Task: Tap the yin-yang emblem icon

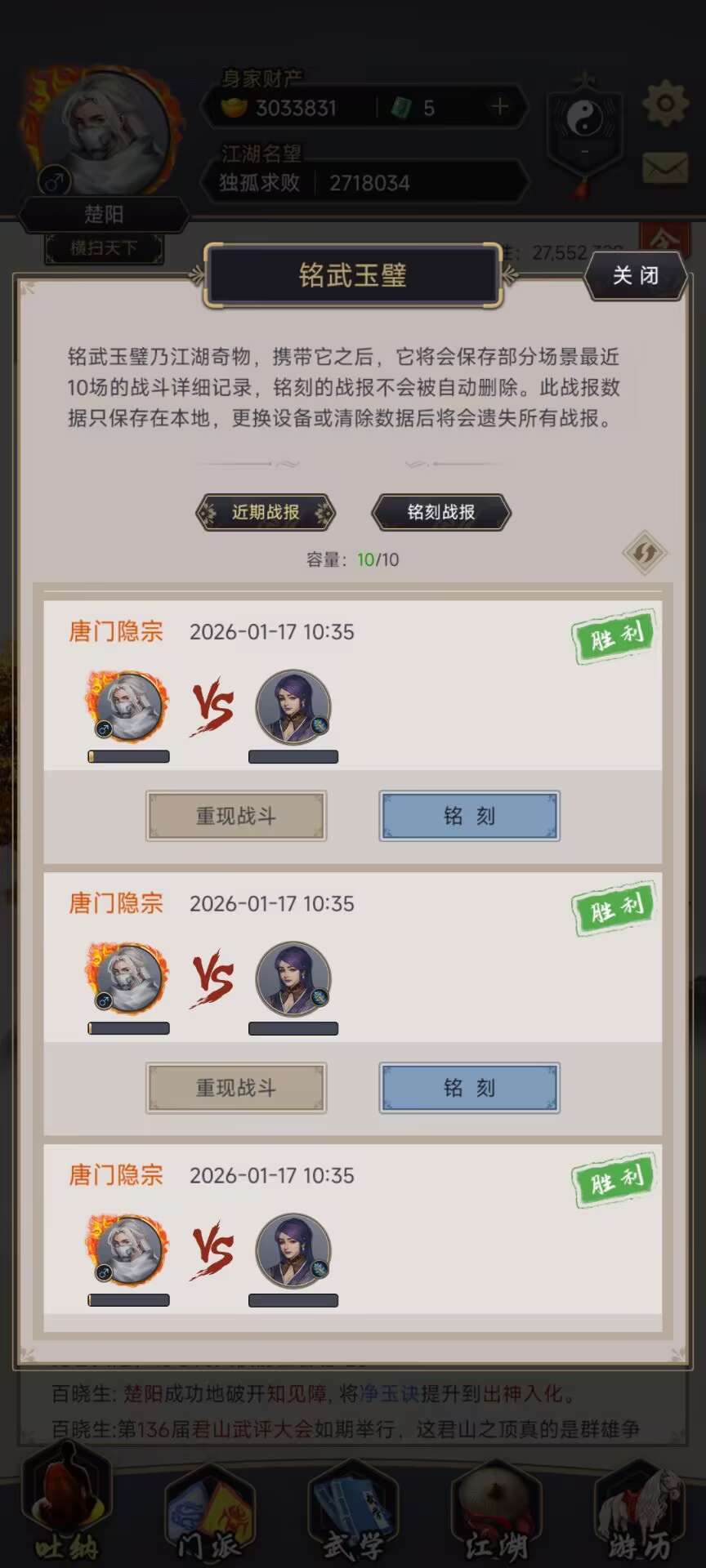Action: pos(584,121)
